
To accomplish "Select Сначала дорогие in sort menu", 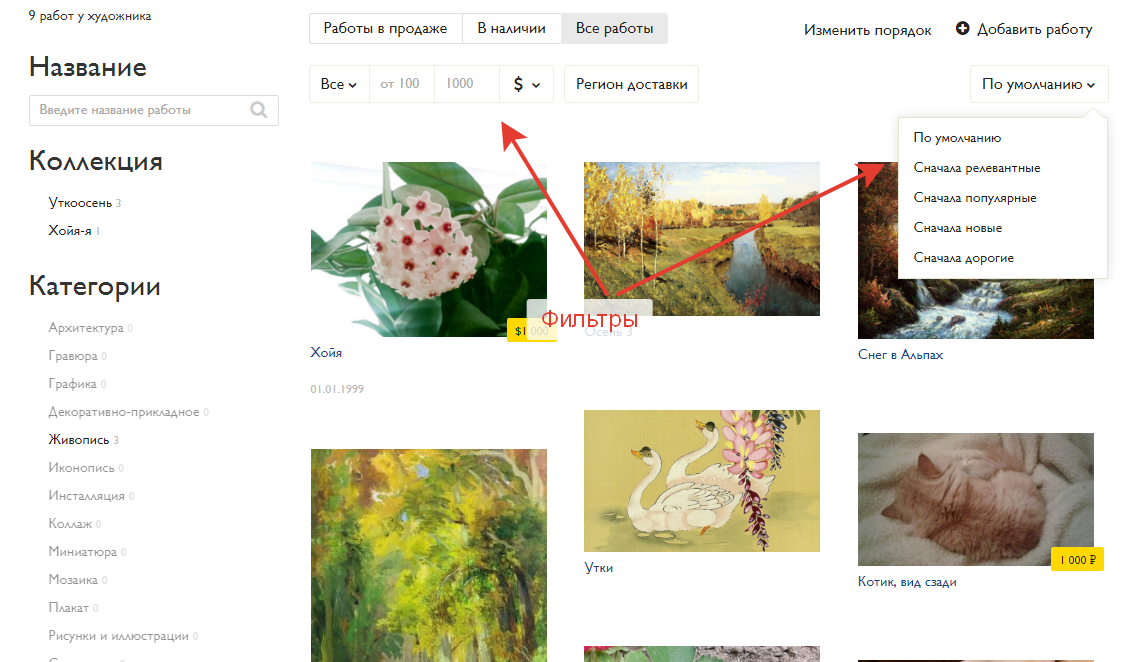I will click(x=963, y=258).
